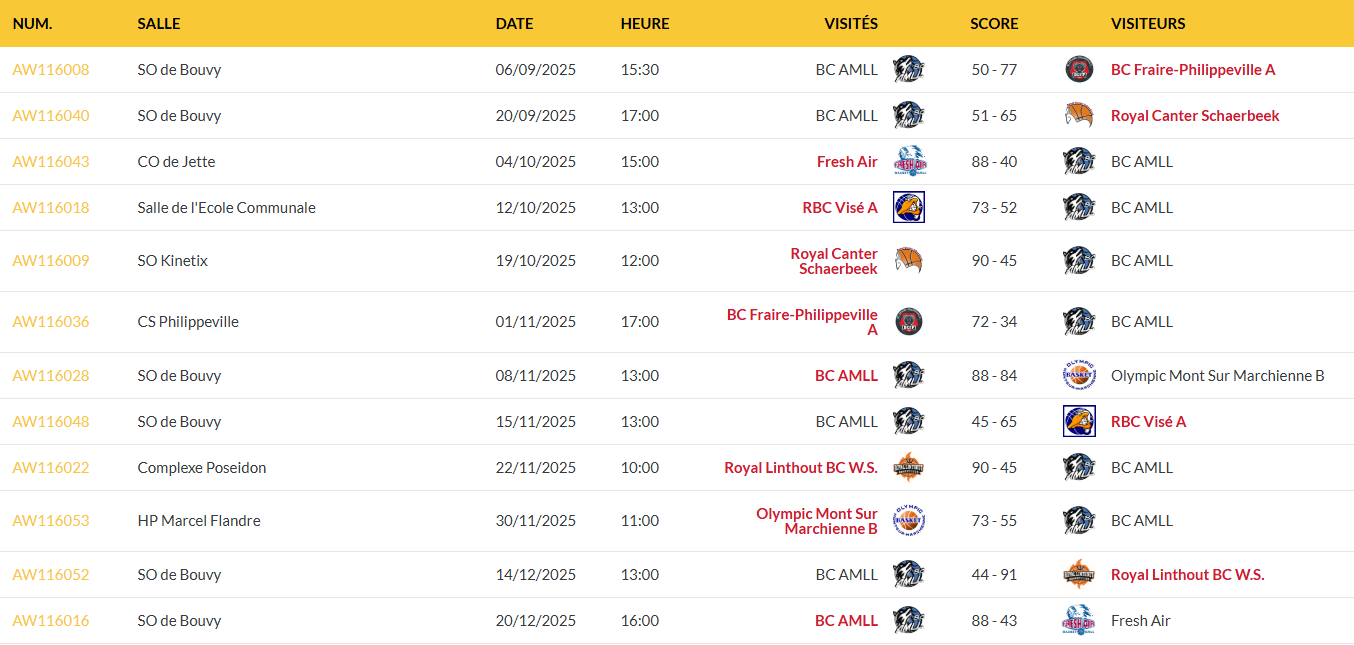Open match number AW116009 link
The width and height of the screenshot is (1354, 645).
tap(51, 261)
